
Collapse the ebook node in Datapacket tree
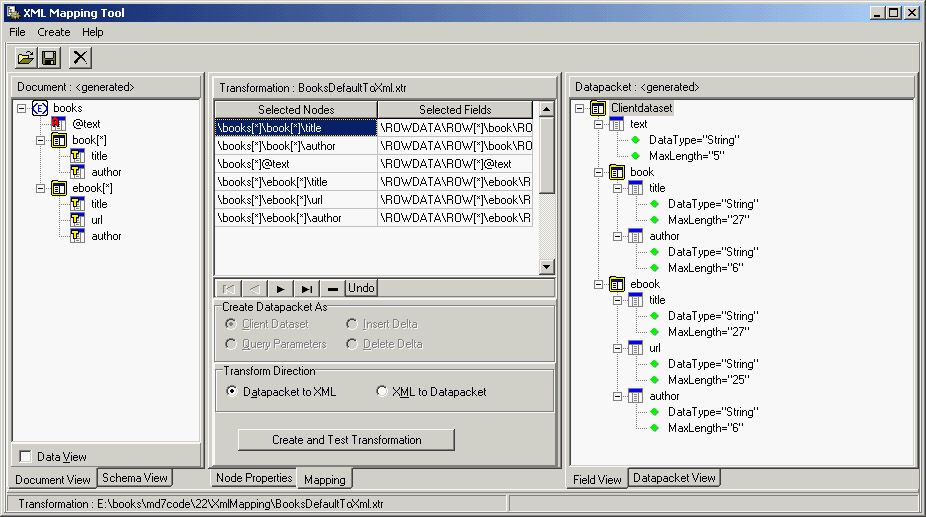(x=599, y=284)
